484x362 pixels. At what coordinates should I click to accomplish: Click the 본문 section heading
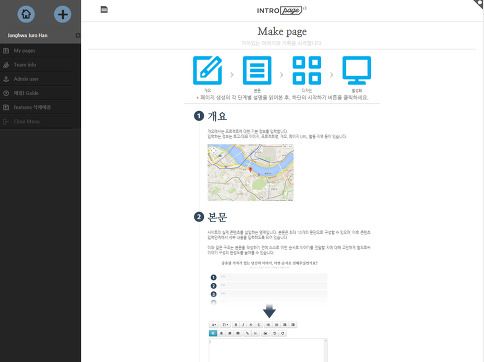pyautogui.click(x=217, y=217)
